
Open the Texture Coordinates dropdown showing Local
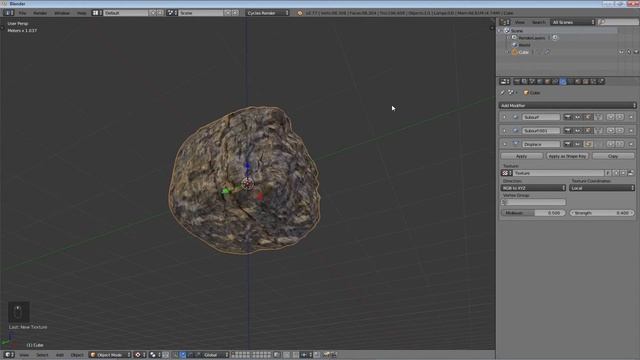602,188
